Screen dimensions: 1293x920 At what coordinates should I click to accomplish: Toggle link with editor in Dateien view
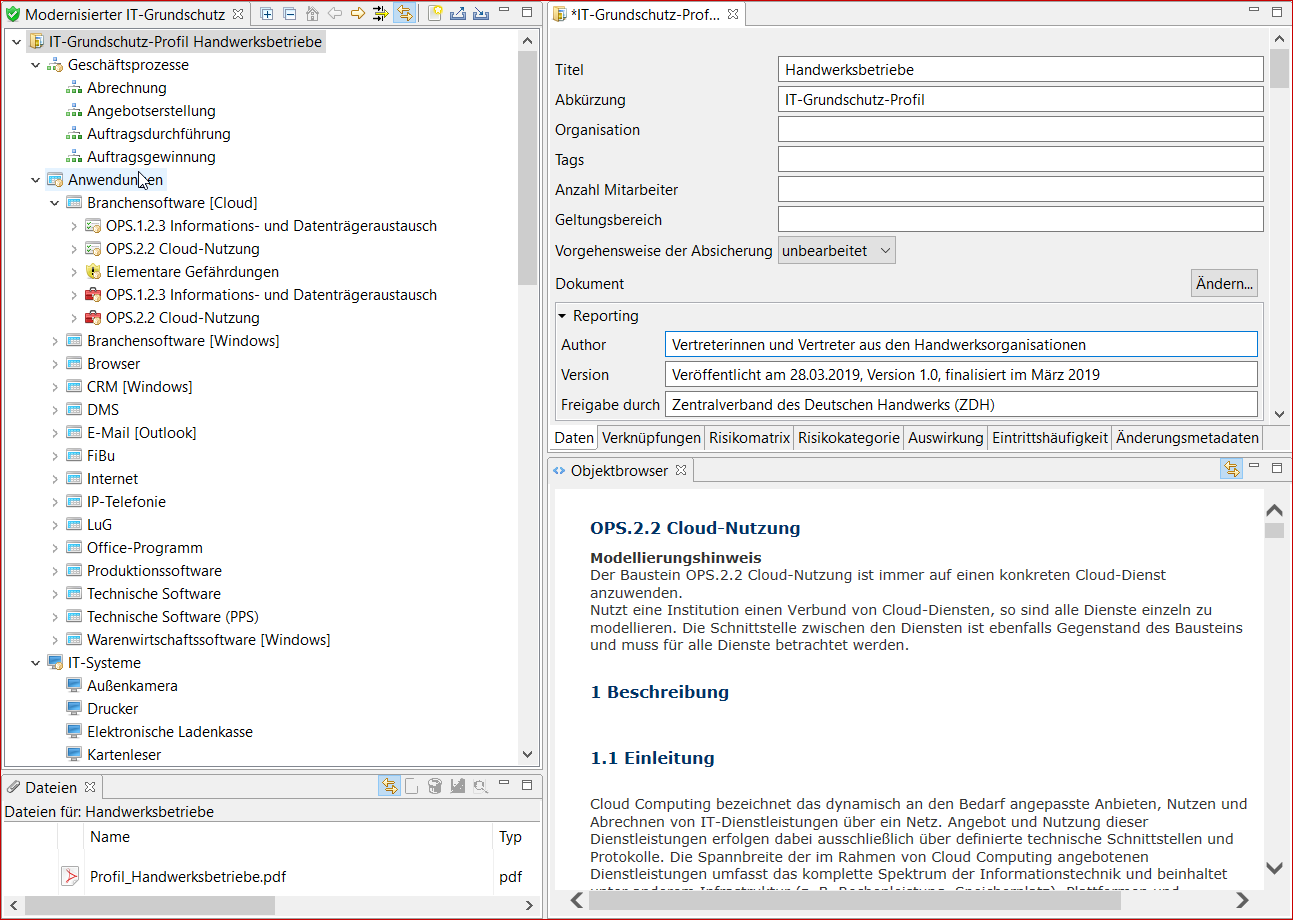pyautogui.click(x=389, y=787)
